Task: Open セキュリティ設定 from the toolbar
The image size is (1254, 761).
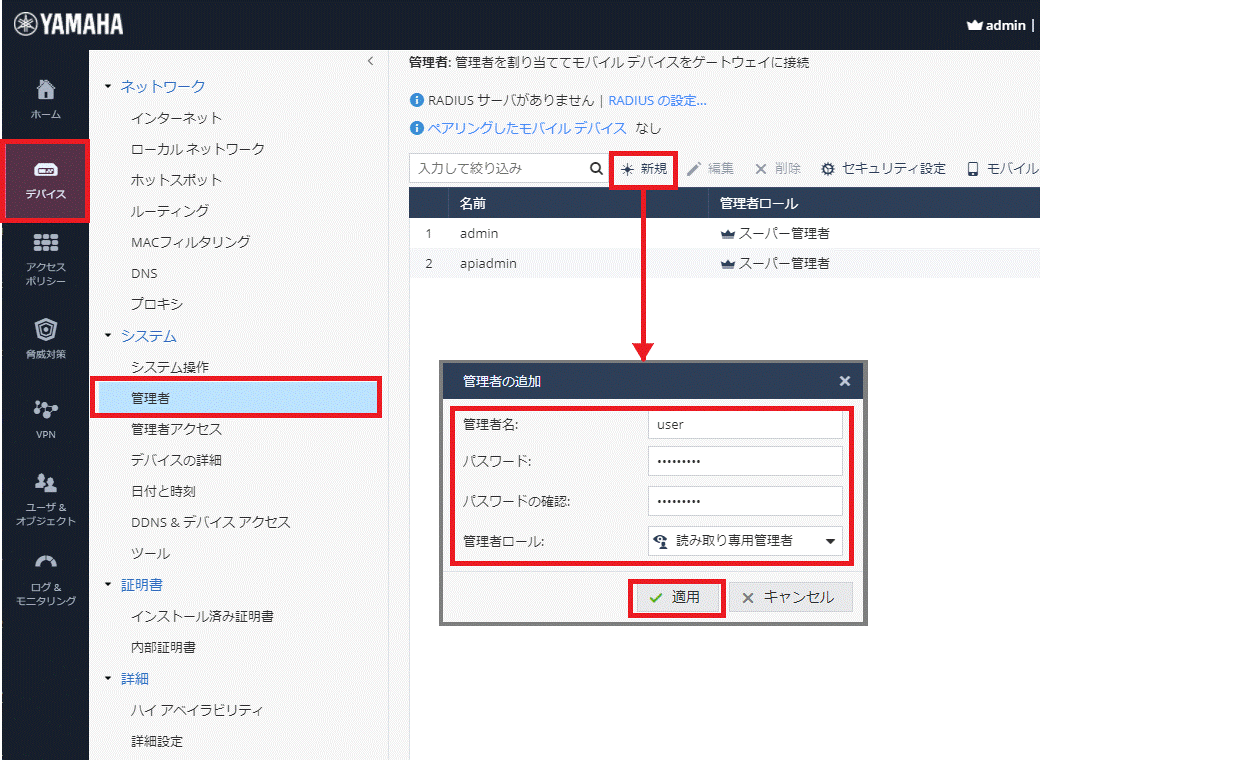Action: click(x=883, y=169)
